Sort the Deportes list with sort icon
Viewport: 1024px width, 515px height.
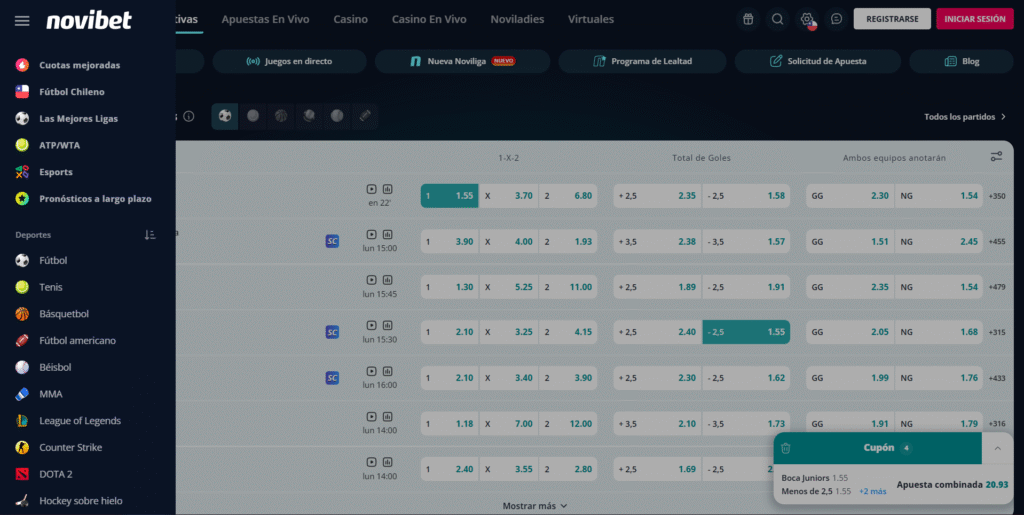click(x=150, y=234)
